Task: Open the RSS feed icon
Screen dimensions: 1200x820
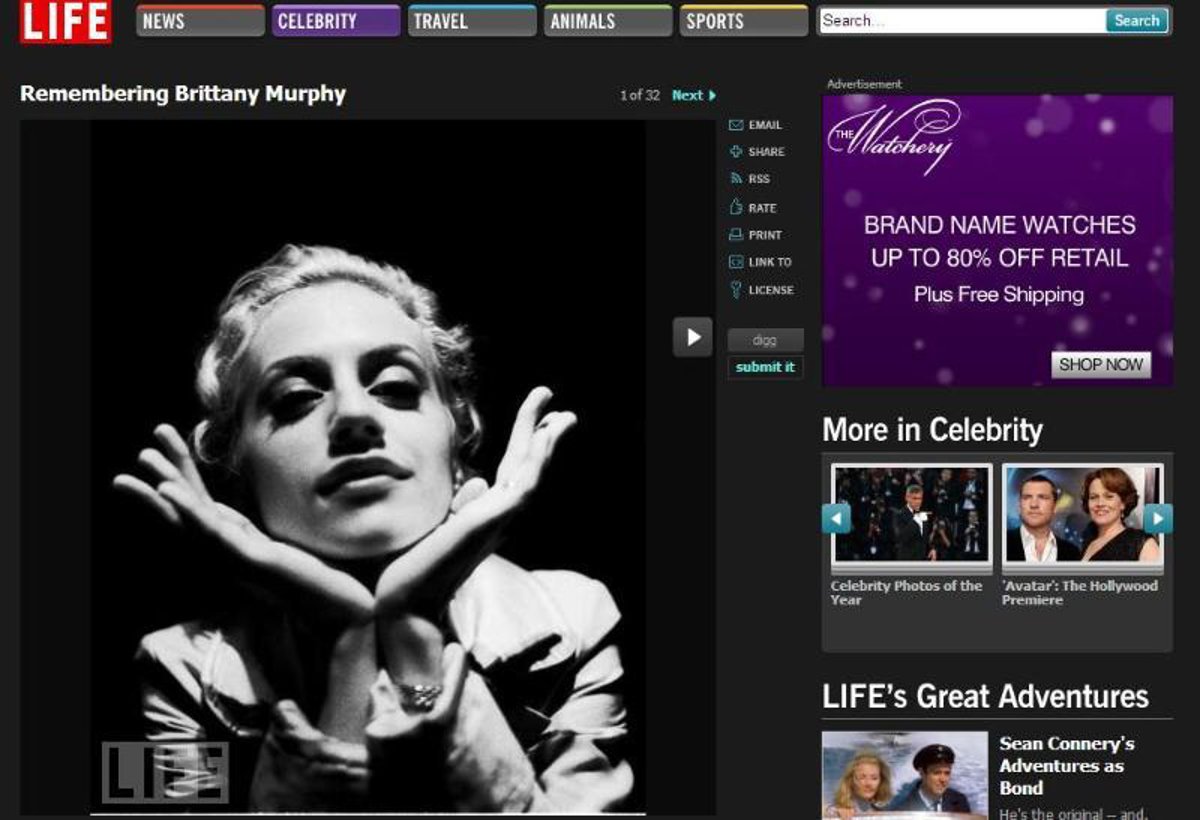Action: tap(736, 179)
